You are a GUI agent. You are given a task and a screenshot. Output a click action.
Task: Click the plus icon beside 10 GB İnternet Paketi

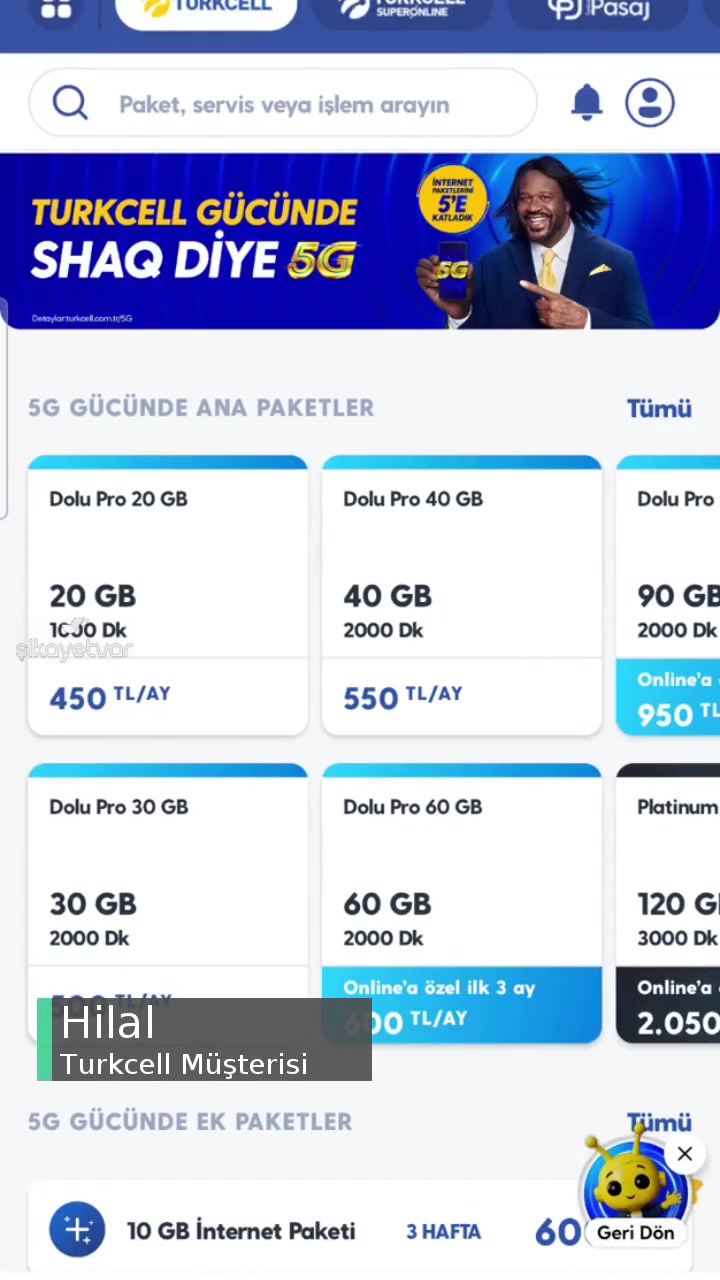[77, 1230]
